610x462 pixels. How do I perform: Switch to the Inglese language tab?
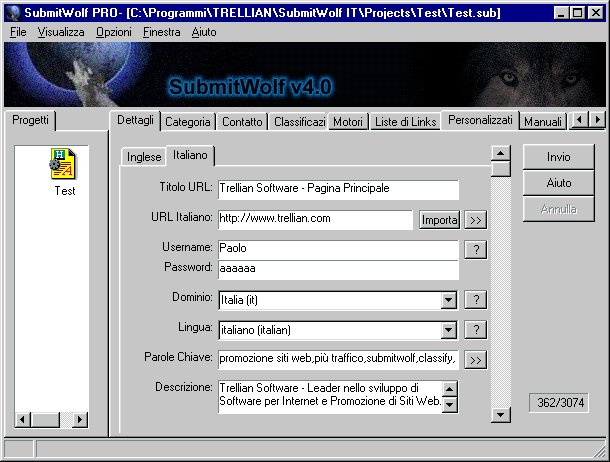coord(144,157)
